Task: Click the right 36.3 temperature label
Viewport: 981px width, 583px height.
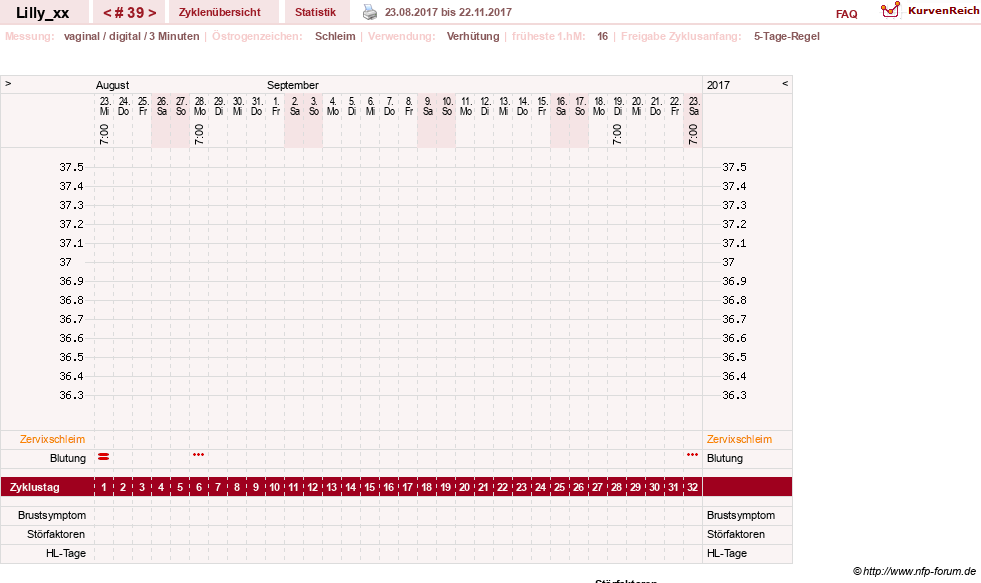Action: (x=734, y=395)
